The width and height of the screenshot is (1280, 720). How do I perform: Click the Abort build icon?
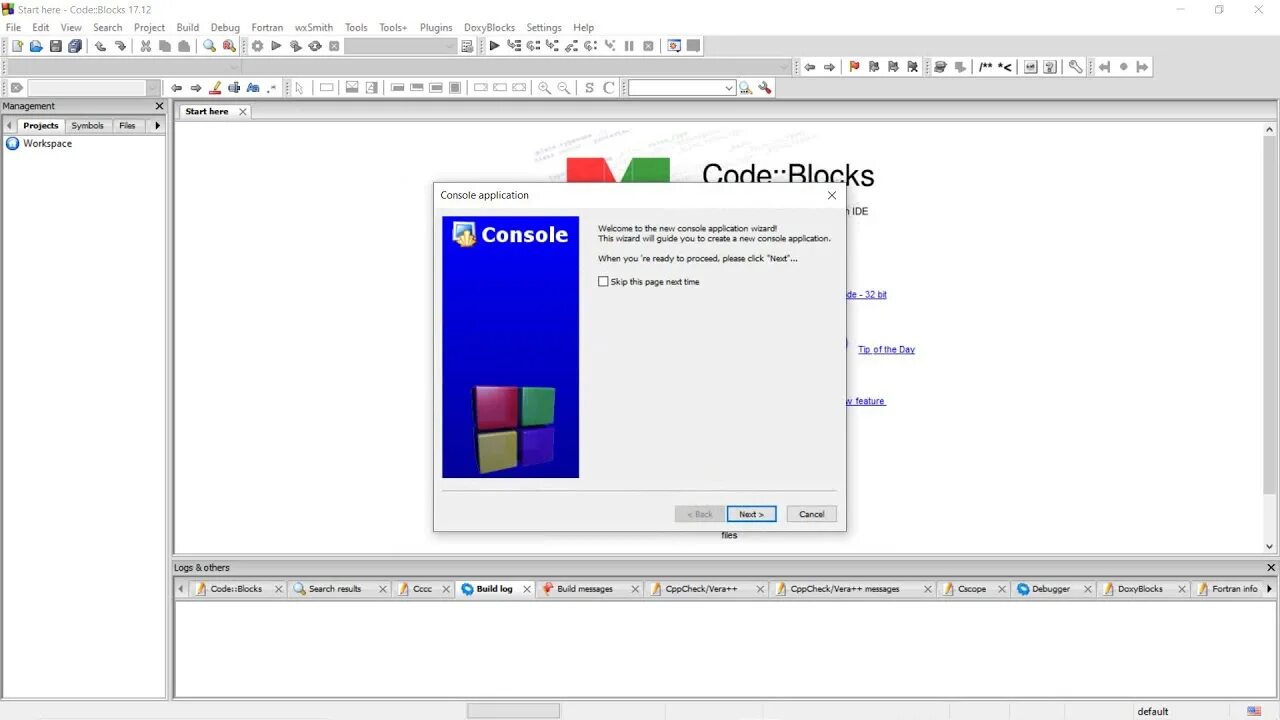(334, 46)
